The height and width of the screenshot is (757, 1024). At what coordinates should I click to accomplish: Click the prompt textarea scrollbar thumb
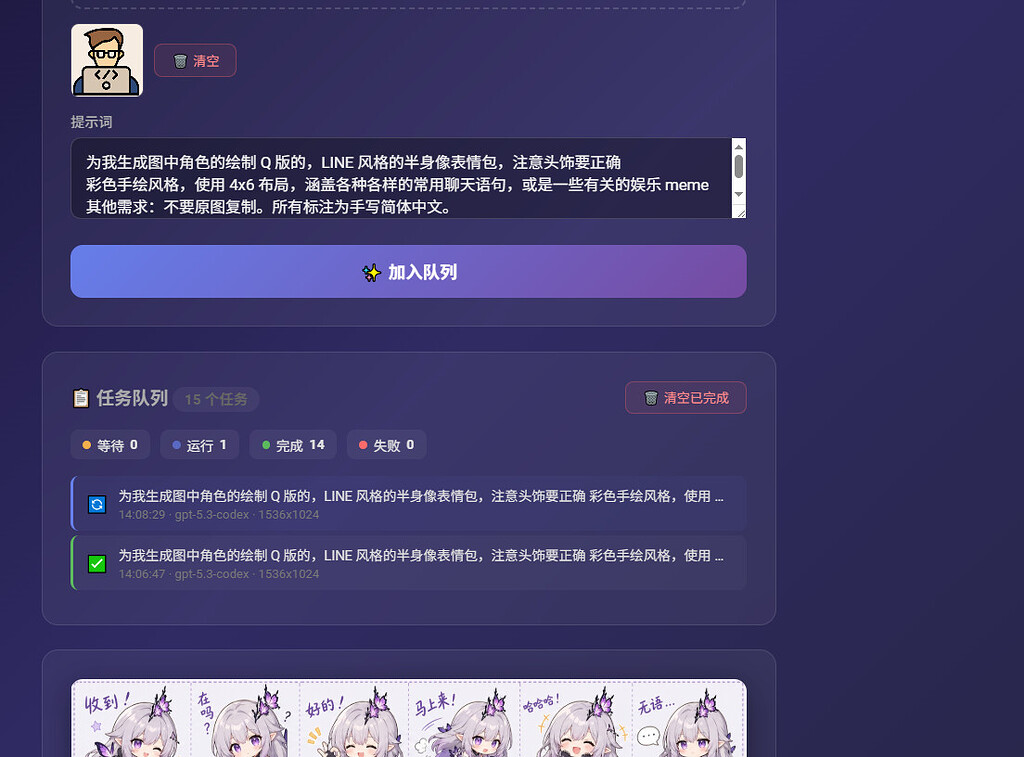[x=739, y=166]
